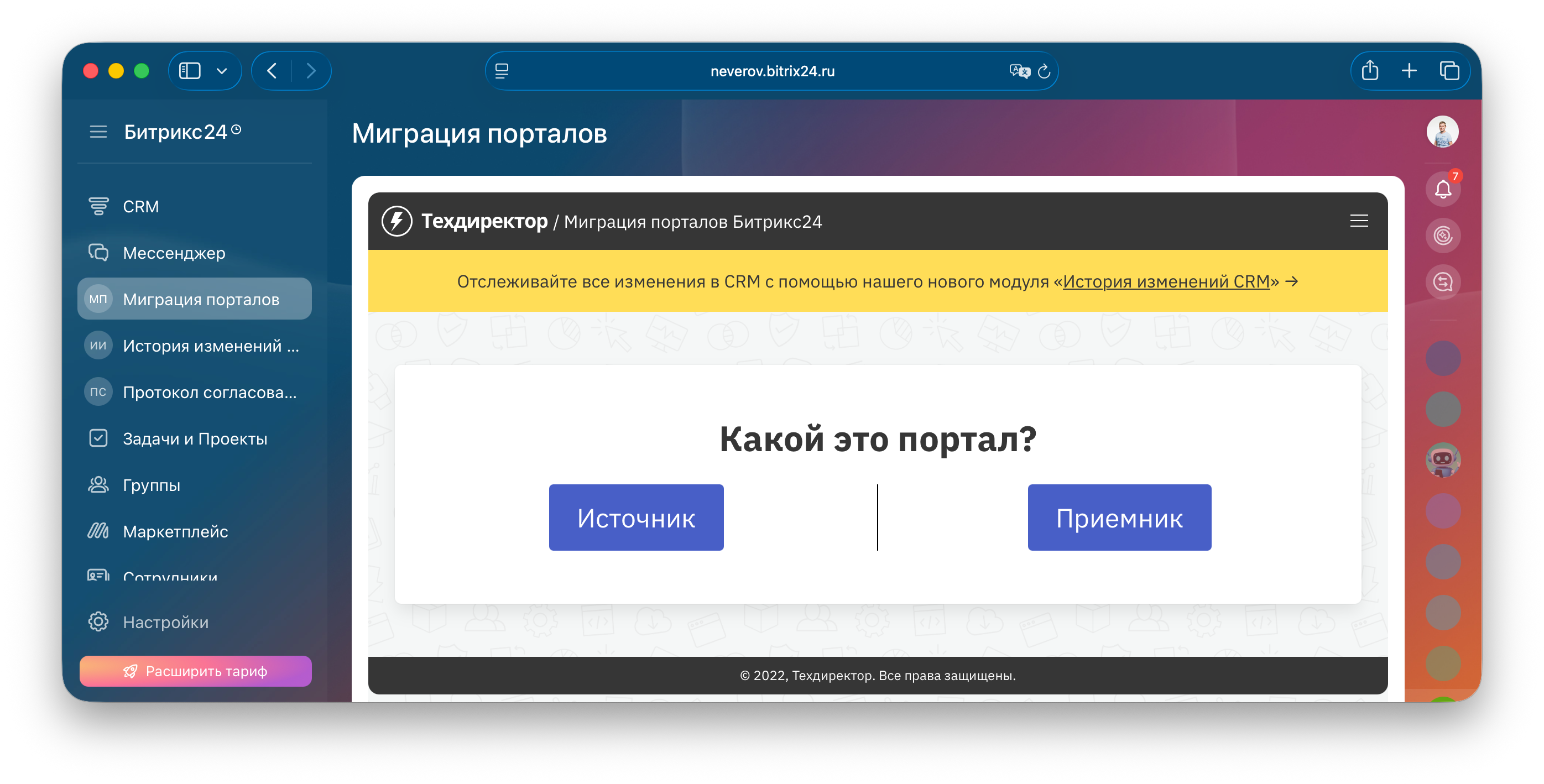Open the notifications bell icon

[1442, 190]
